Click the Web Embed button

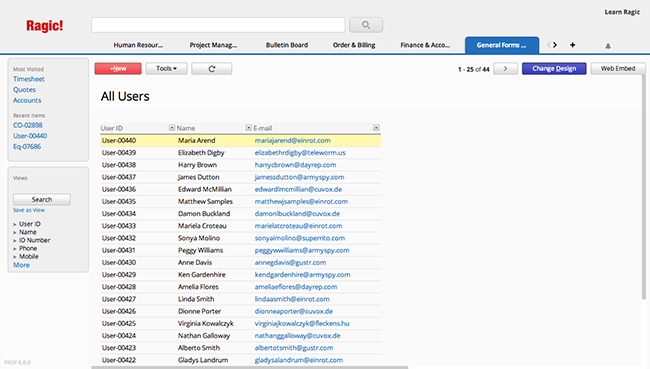pyautogui.click(x=618, y=69)
